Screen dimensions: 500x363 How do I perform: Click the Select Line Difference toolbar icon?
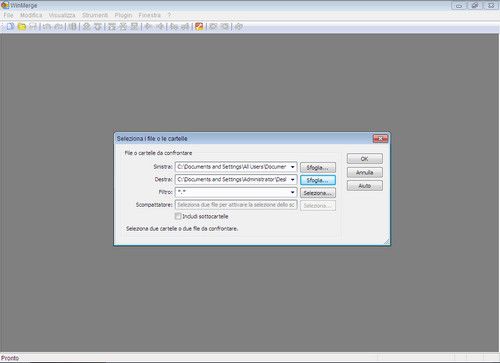point(72,26)
